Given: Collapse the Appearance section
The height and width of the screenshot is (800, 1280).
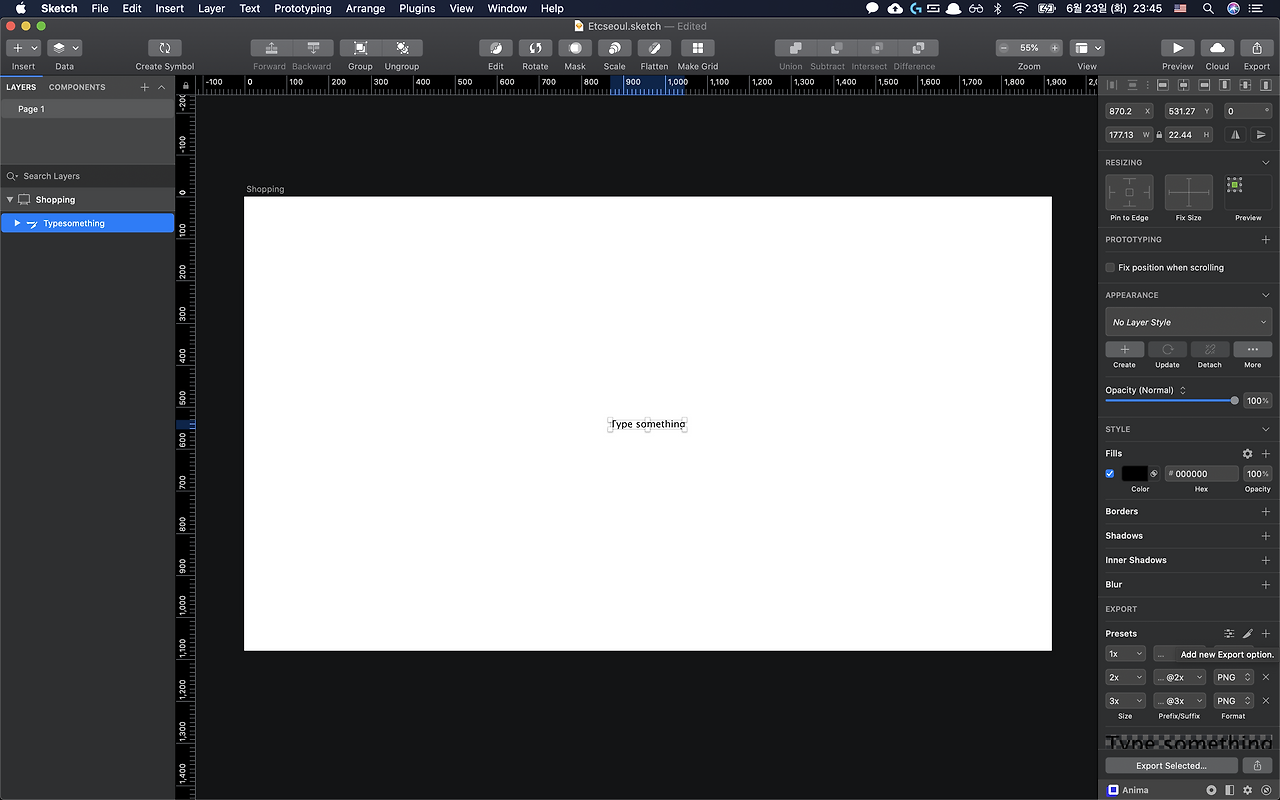Looking at the screenshot, I should click(1266, 295).
